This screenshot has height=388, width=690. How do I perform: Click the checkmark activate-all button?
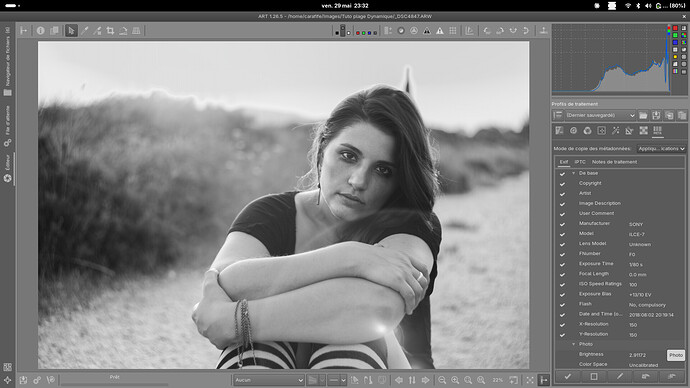tap(568, 377)
